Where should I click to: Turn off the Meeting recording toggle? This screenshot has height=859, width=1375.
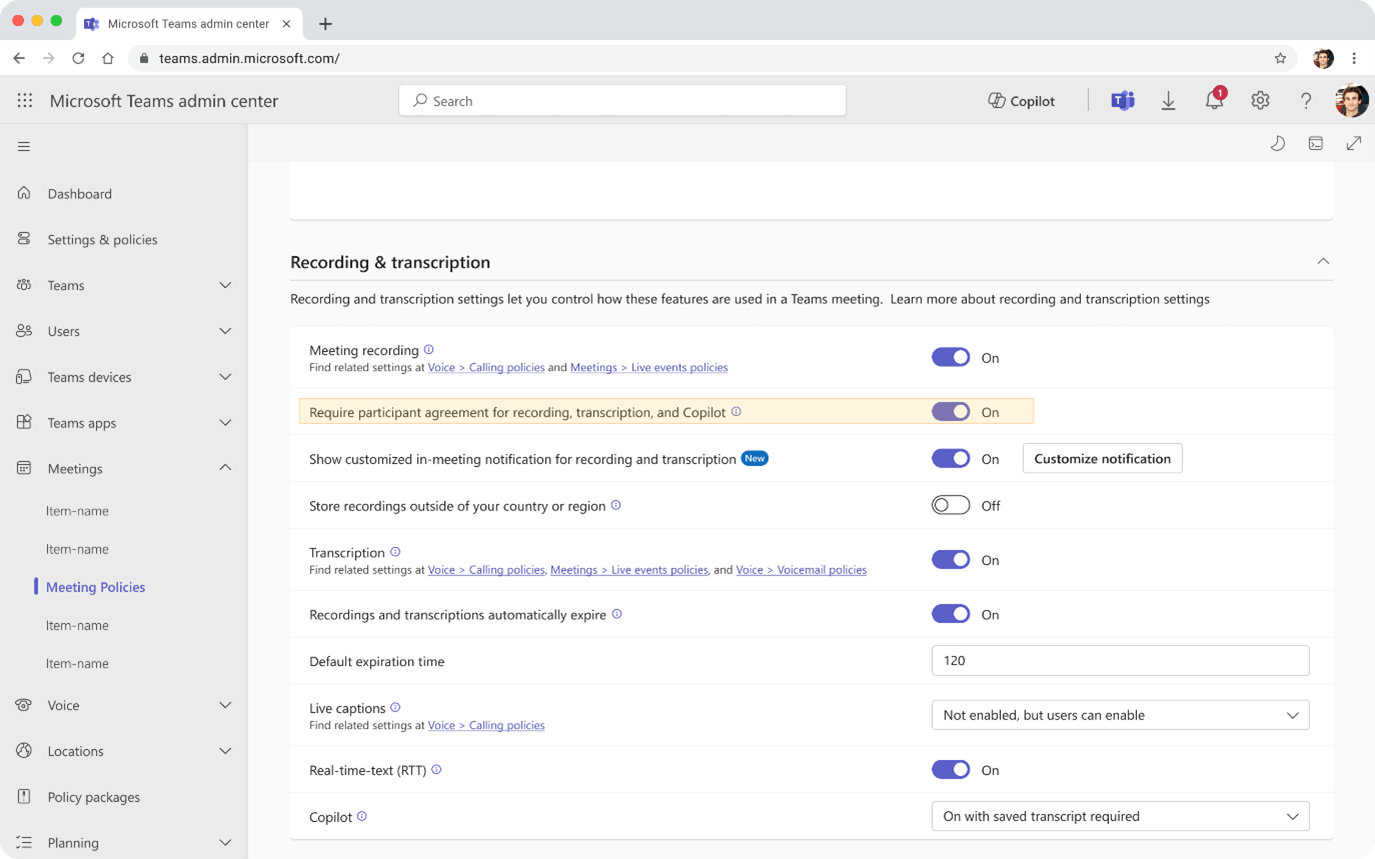coord(951,357)
